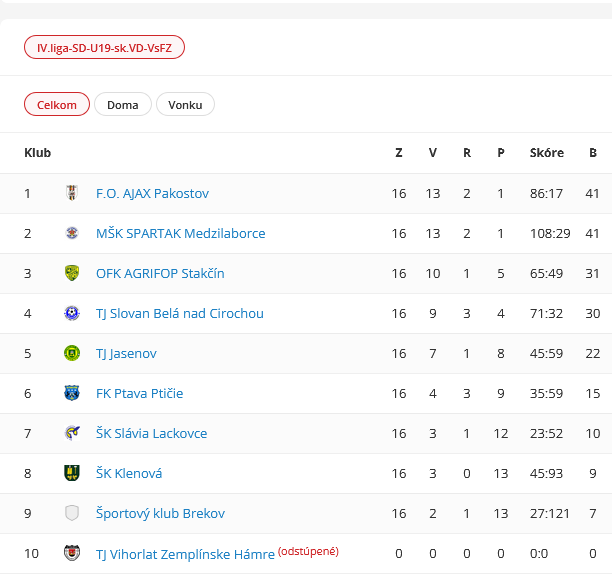Click the OFK AGRIFOP Stakčín yellow crest

[71, 273]
